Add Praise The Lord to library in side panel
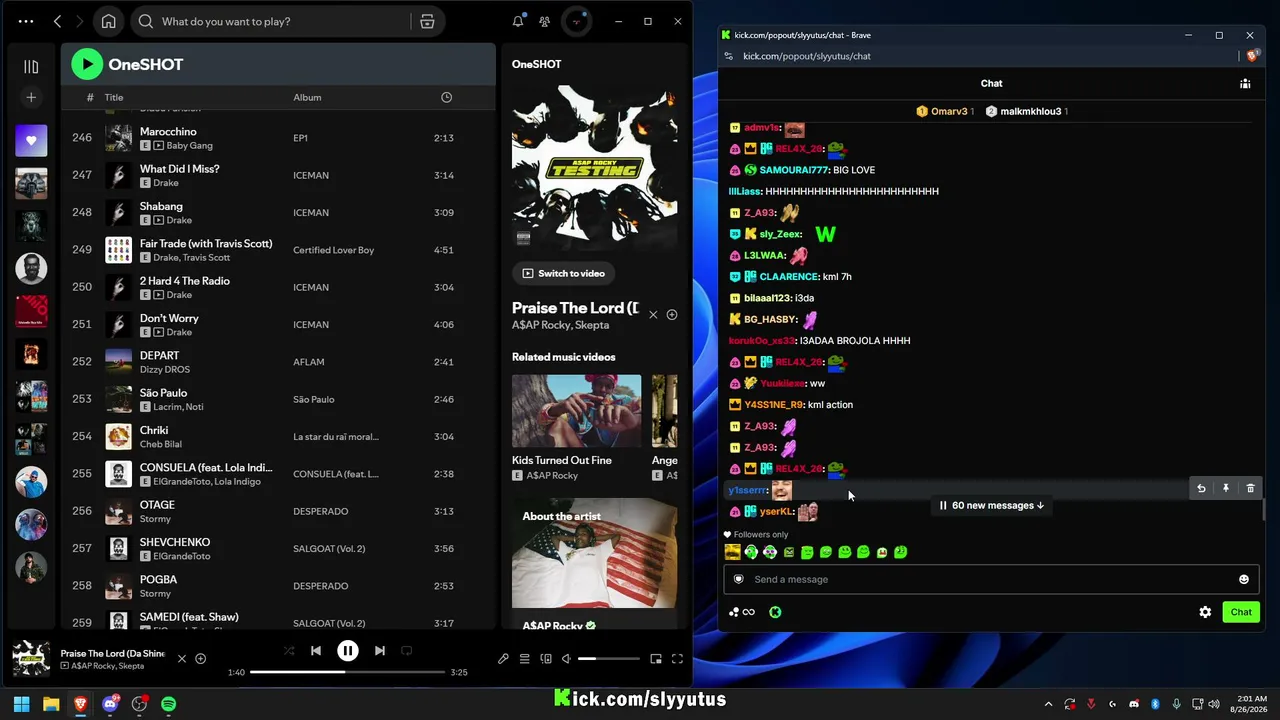1280x720 pixels. click(672, 314)
